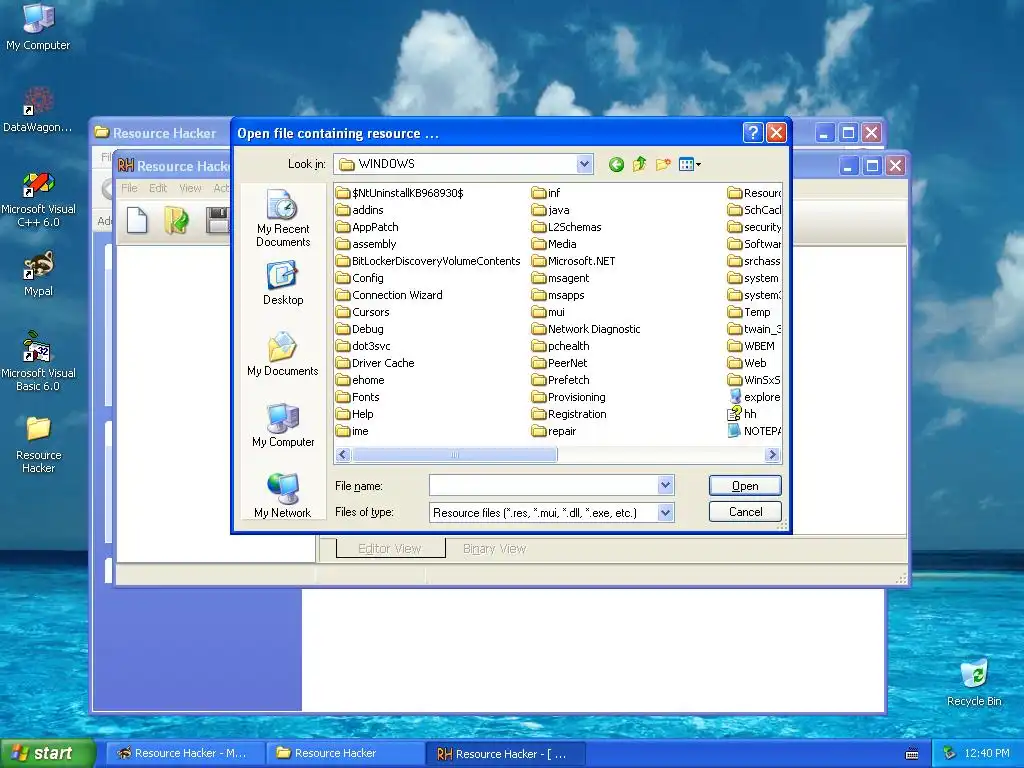Select the repair folder
This screenshot has height=768, width=1024.
click(x=554, y=430)
